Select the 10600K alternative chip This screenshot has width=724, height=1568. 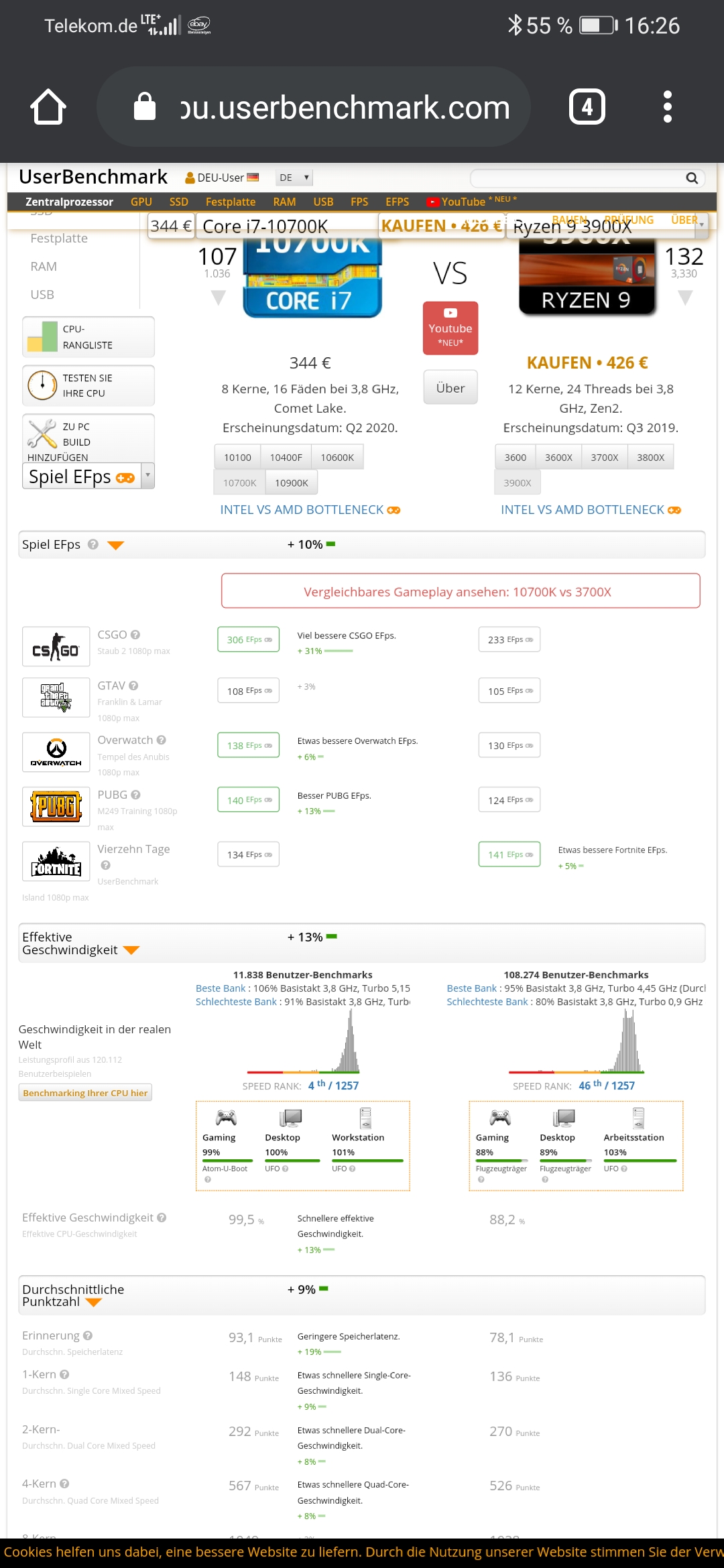point(337,457)
